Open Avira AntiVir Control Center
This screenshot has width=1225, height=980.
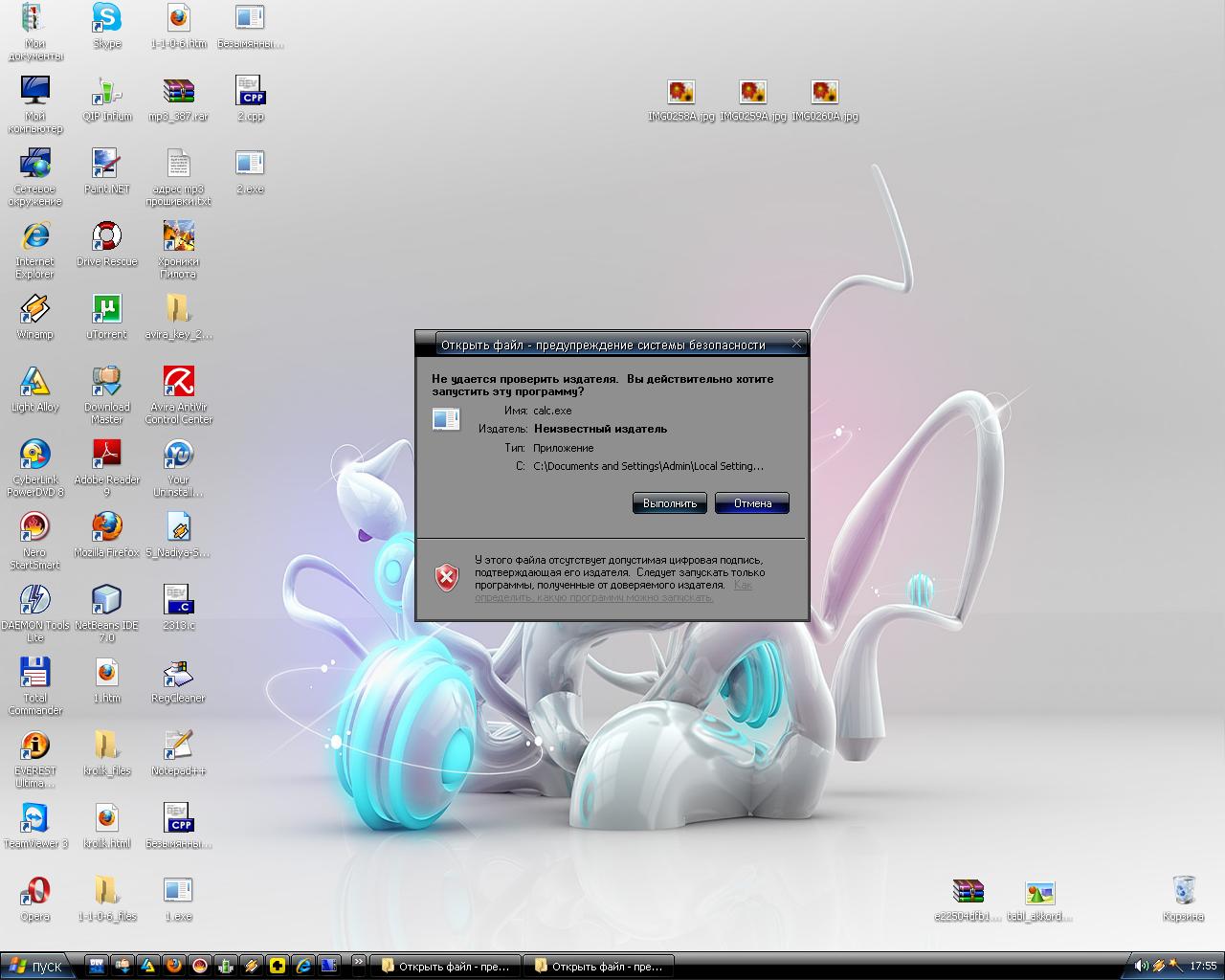coord(179,396)
